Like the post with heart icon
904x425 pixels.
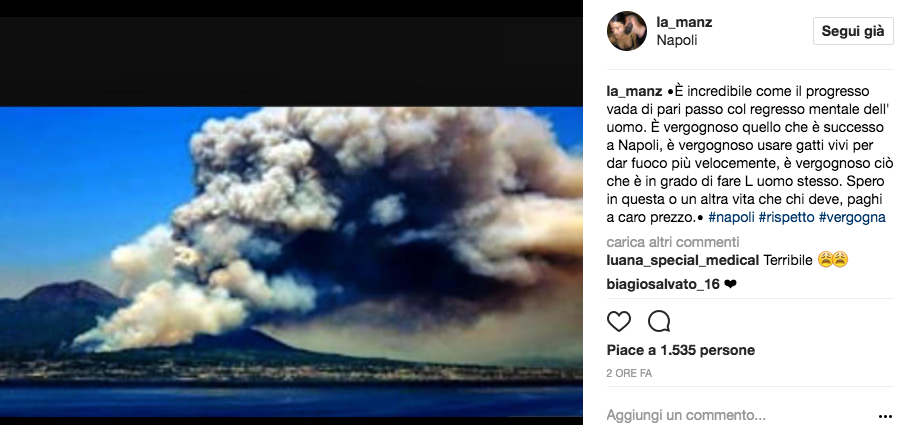coord(619,321)
